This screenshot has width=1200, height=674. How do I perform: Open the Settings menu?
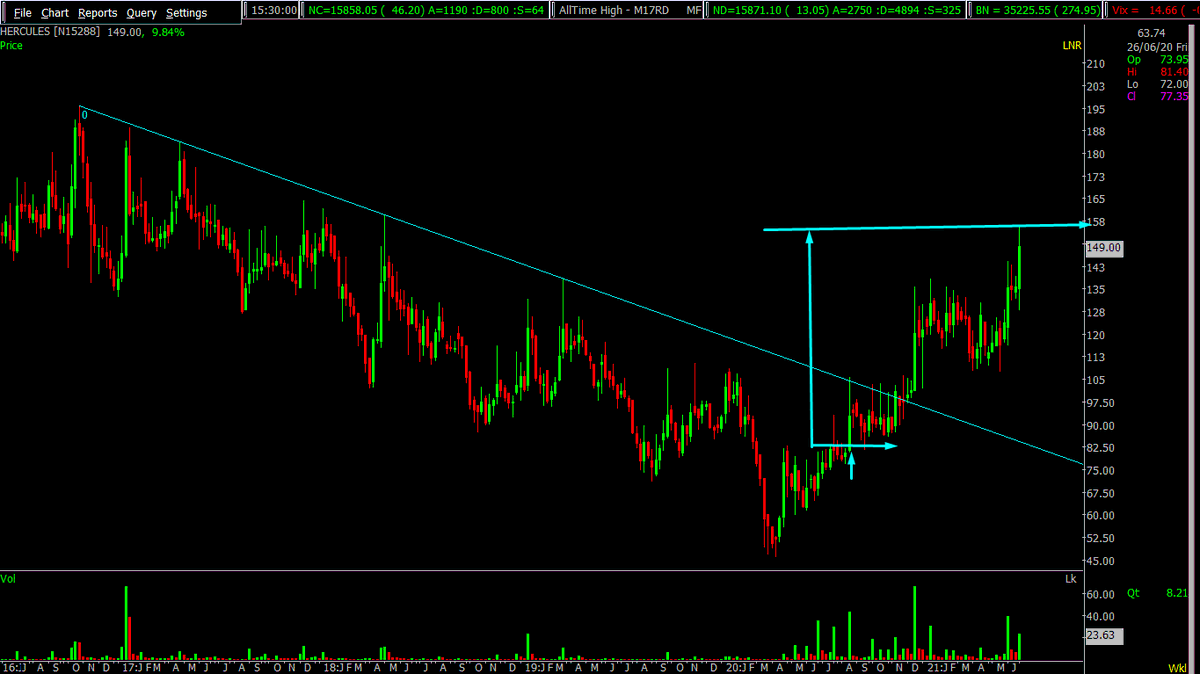click(x=187, y=13)
